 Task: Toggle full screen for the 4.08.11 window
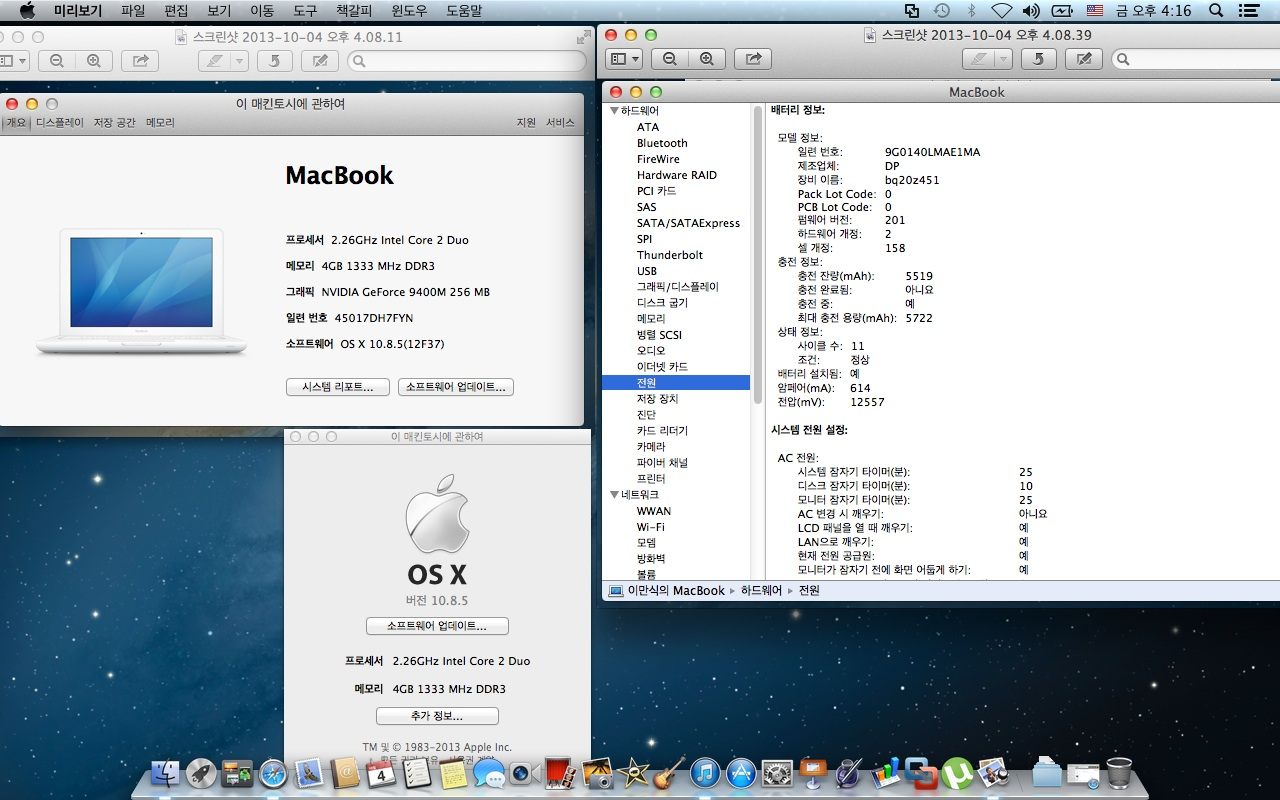point(583,37)
